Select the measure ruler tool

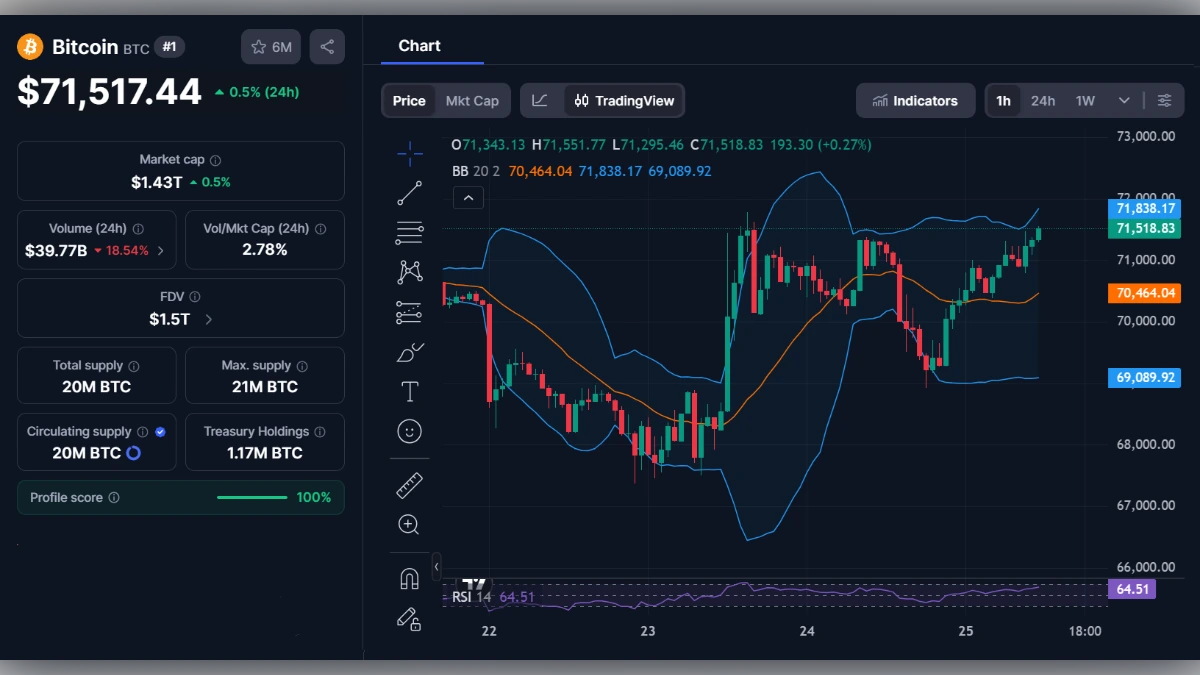pyautogui.click(x=410, y=484)
